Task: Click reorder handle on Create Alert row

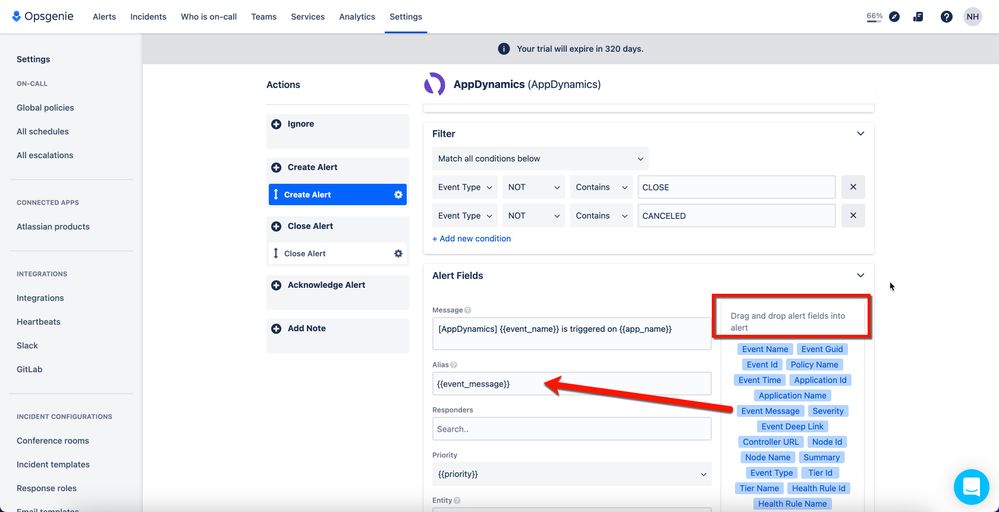Action: [x=276, y=195]
